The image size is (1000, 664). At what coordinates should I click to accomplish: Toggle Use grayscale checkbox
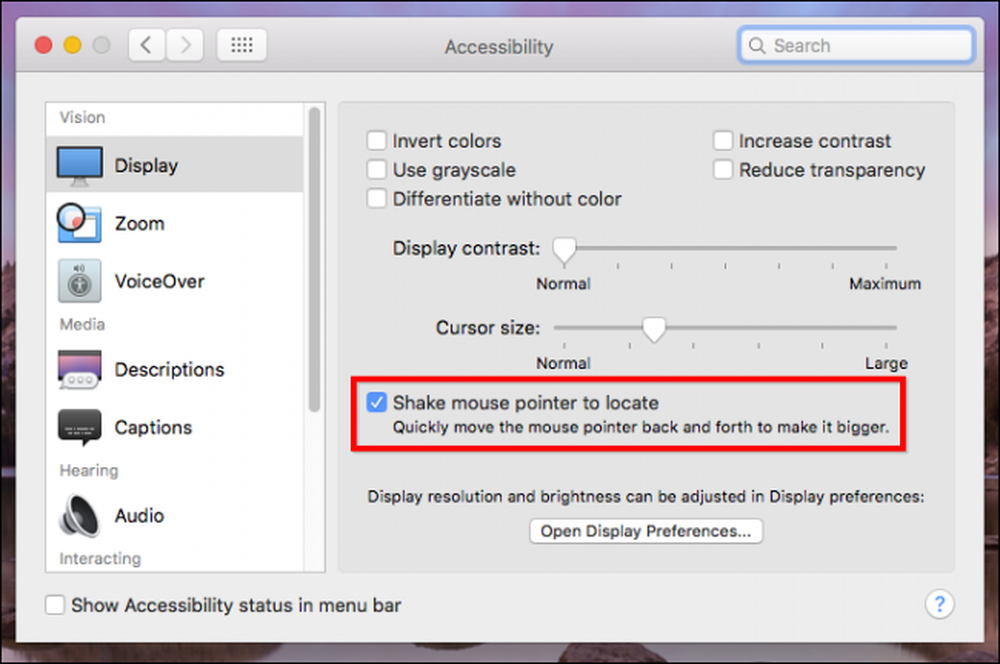coord(376,170)
